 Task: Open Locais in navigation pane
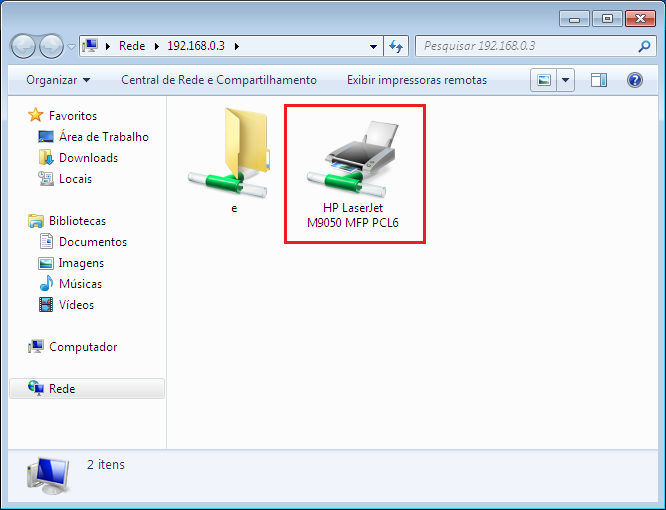(x=75, y=179)
